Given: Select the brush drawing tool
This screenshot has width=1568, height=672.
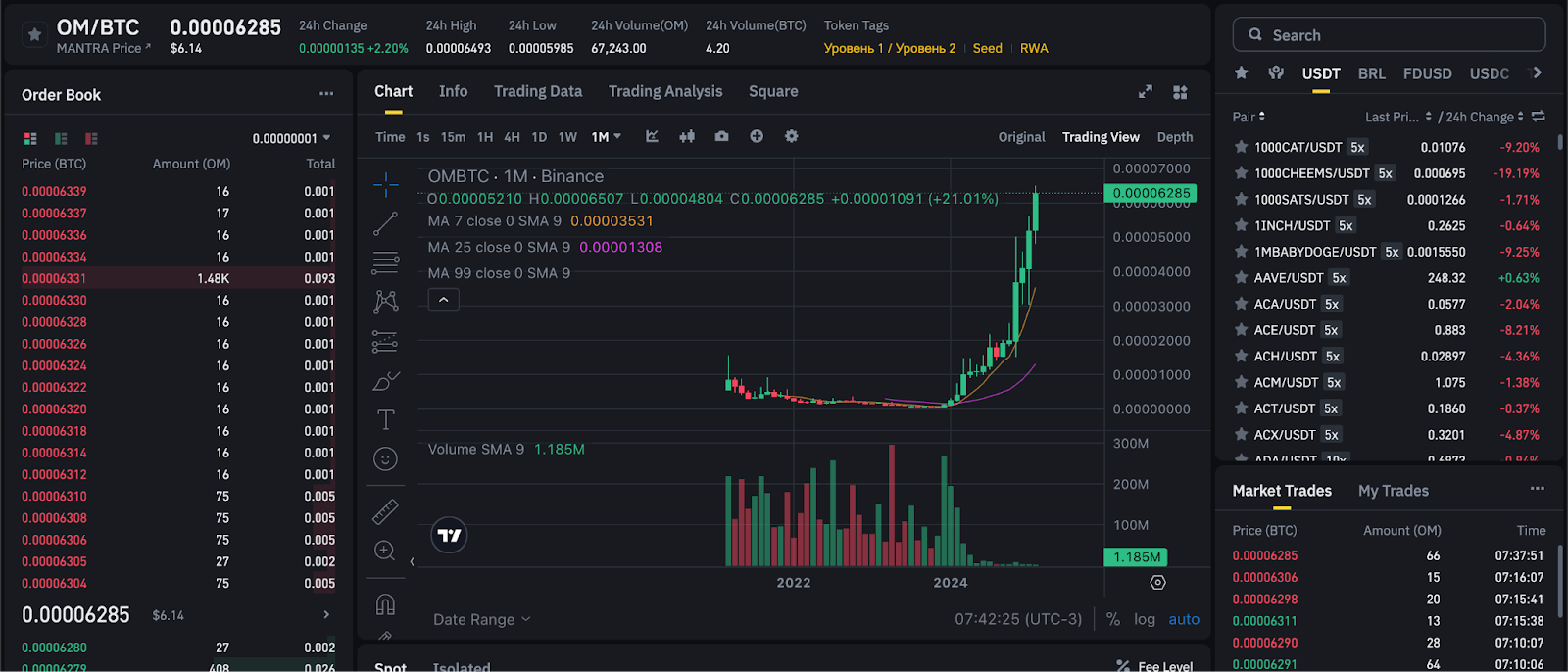Looking at the screenshot, I should pos(386,381).
